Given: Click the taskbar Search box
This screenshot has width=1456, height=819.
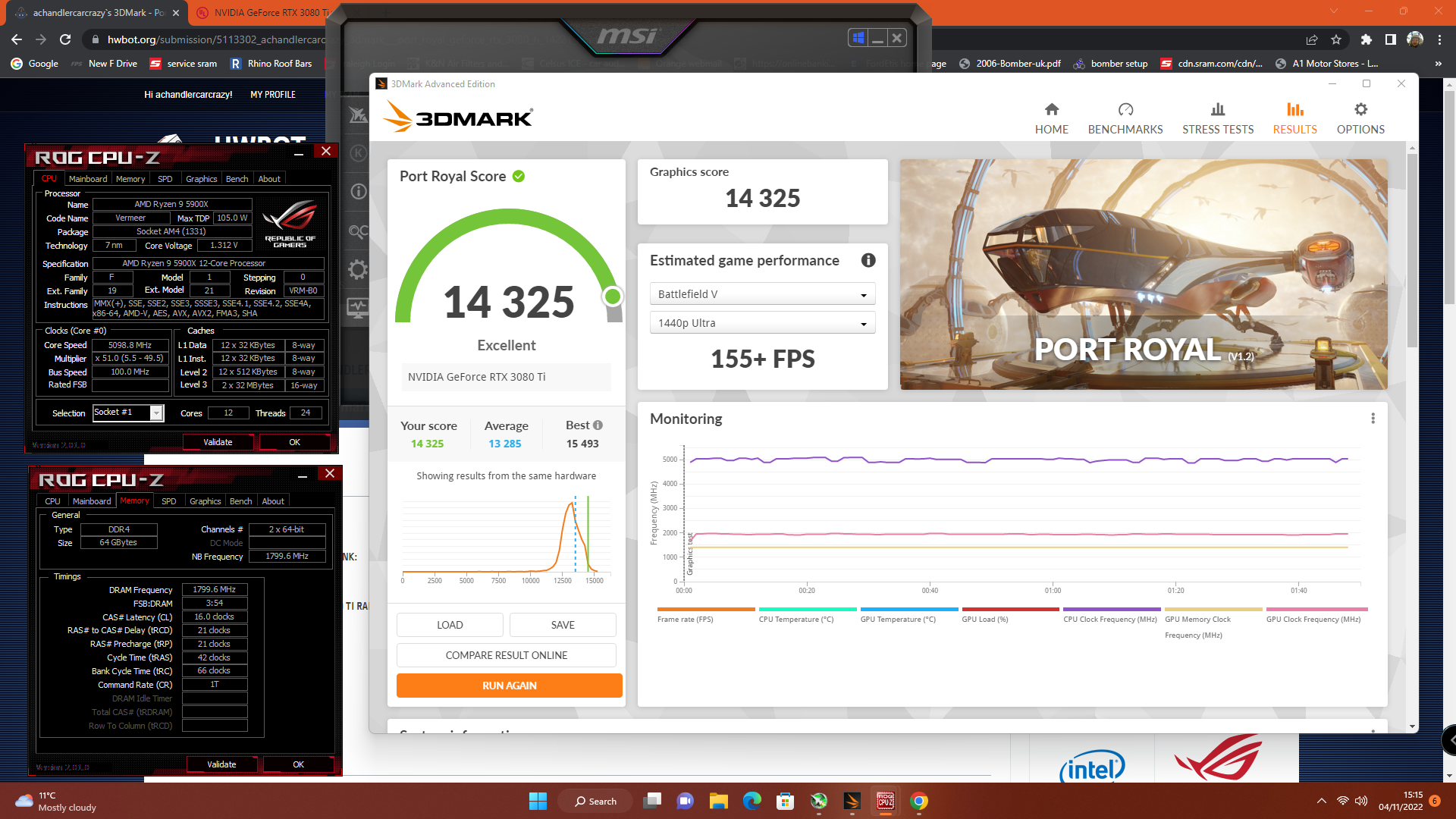Looking at the screenshot, I should point(596,801).
